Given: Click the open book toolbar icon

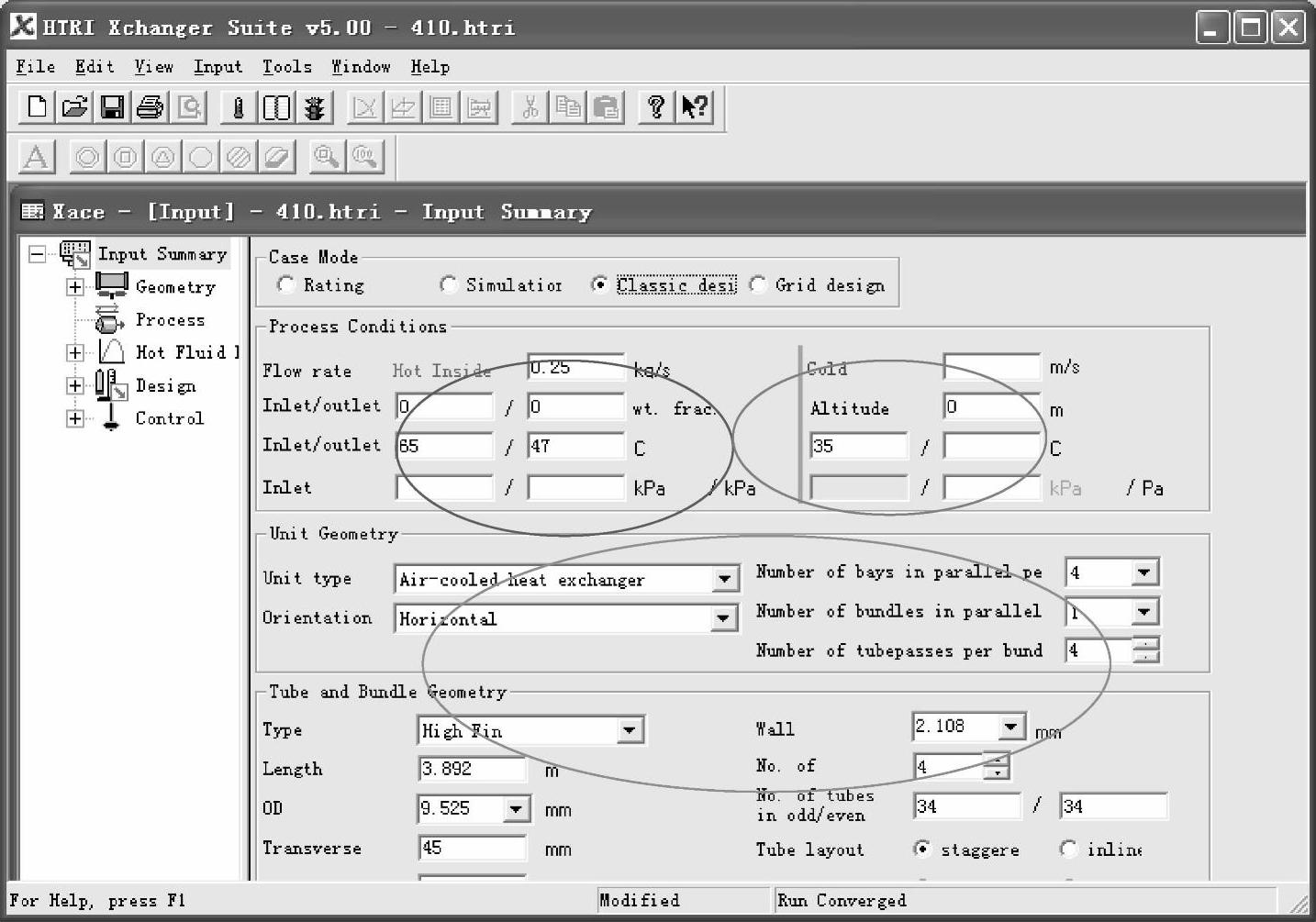Looking at the screenshot, I should pyautogui.click(x=276, y=107).
